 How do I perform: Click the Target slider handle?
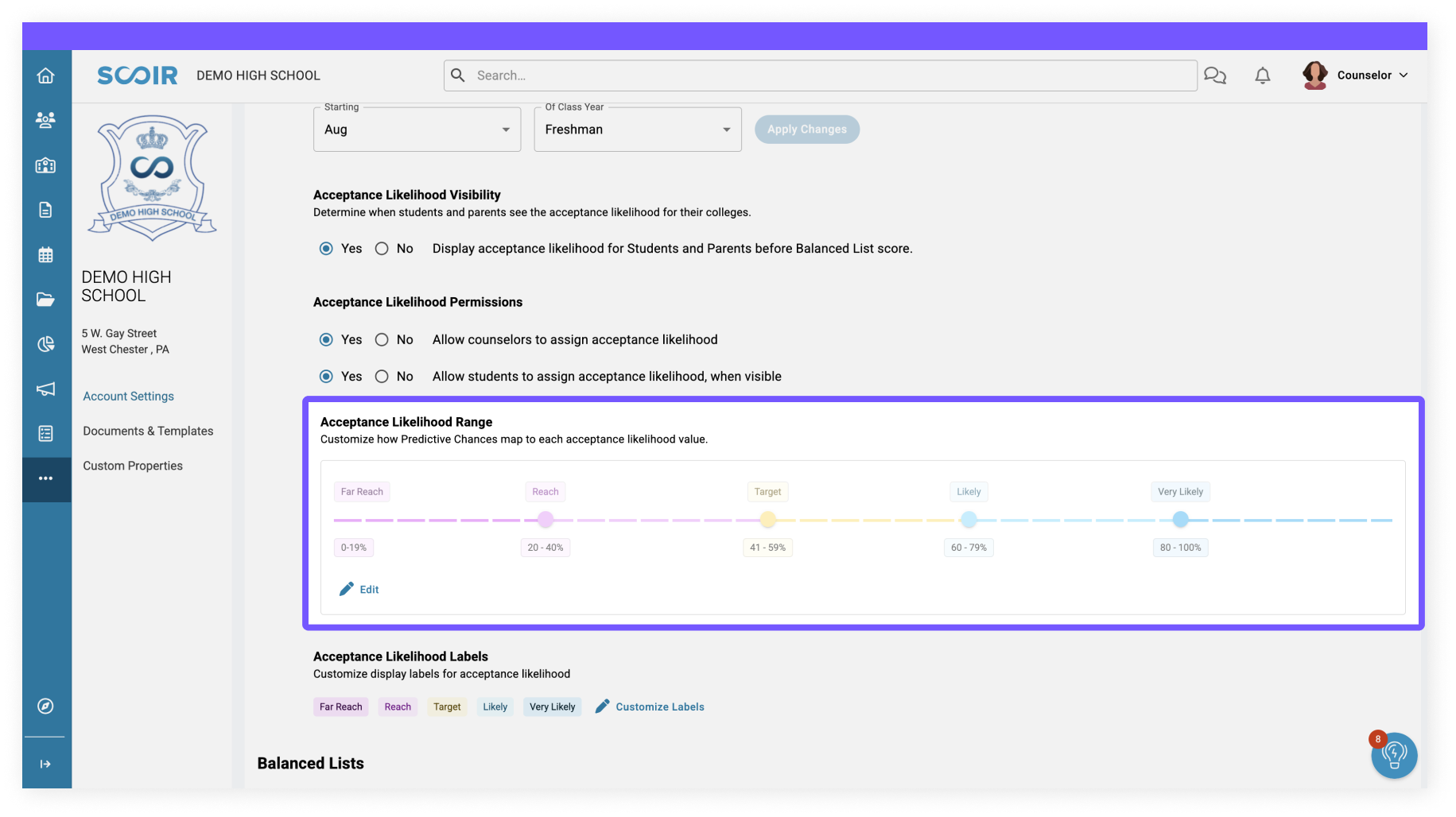click(767, 520)
